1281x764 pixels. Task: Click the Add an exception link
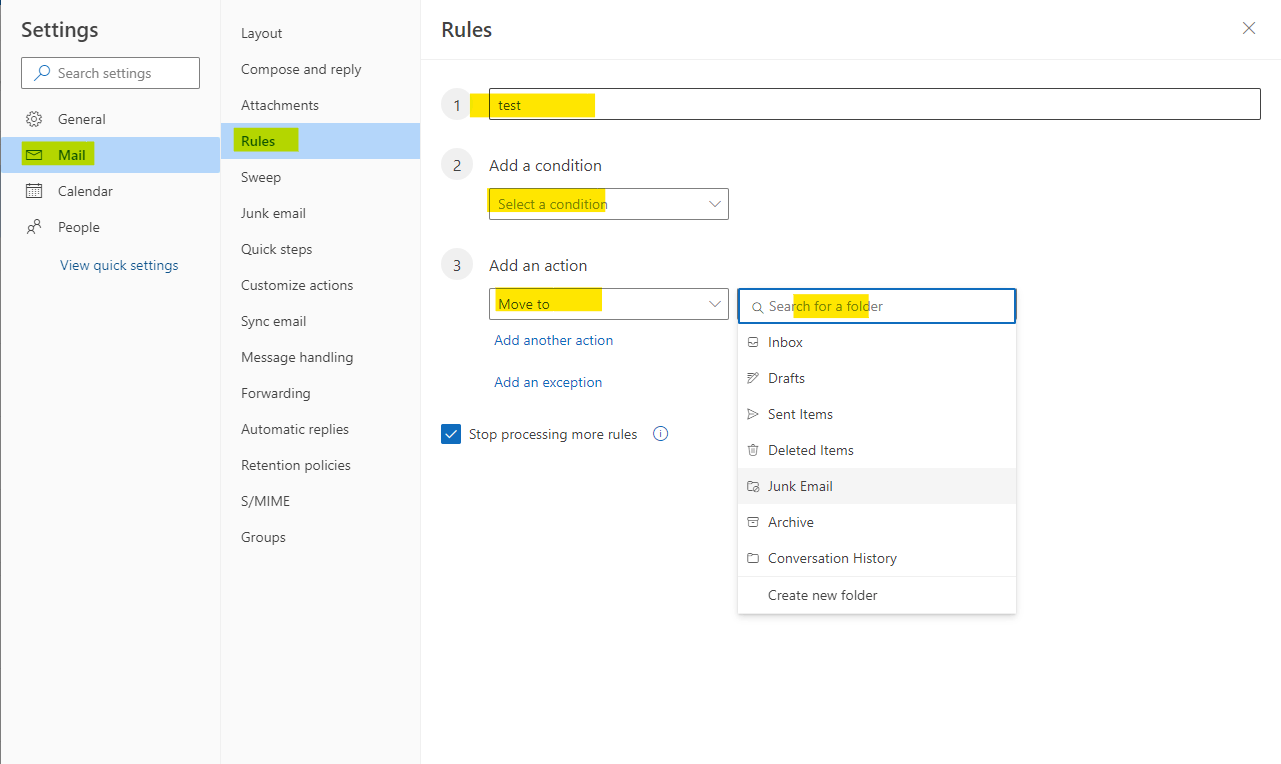[x=548, y=381]
